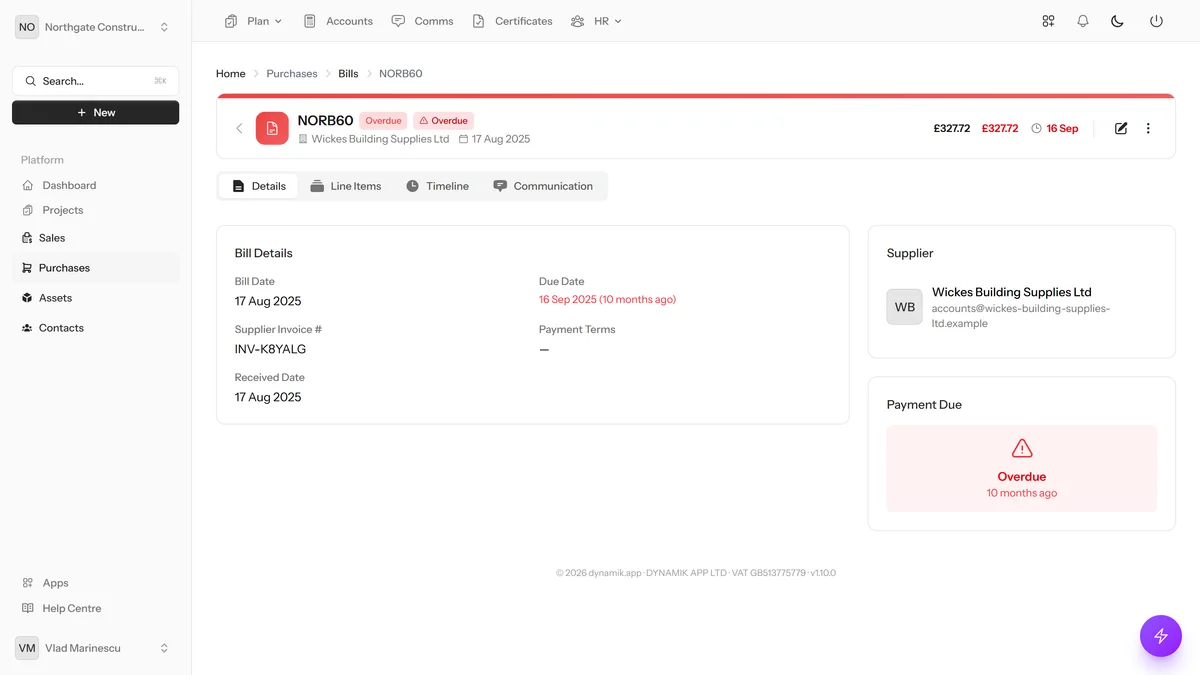Open the notifications bell

pos(1083,21)
